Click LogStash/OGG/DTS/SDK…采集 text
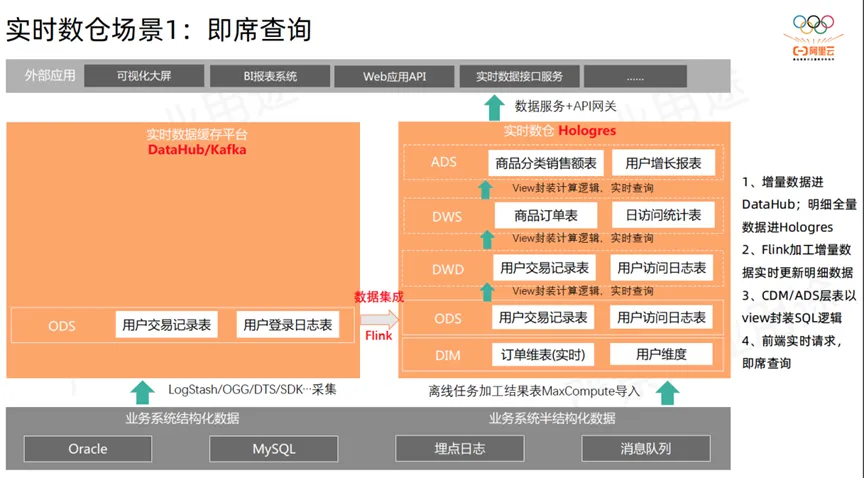 coord(252,390)
